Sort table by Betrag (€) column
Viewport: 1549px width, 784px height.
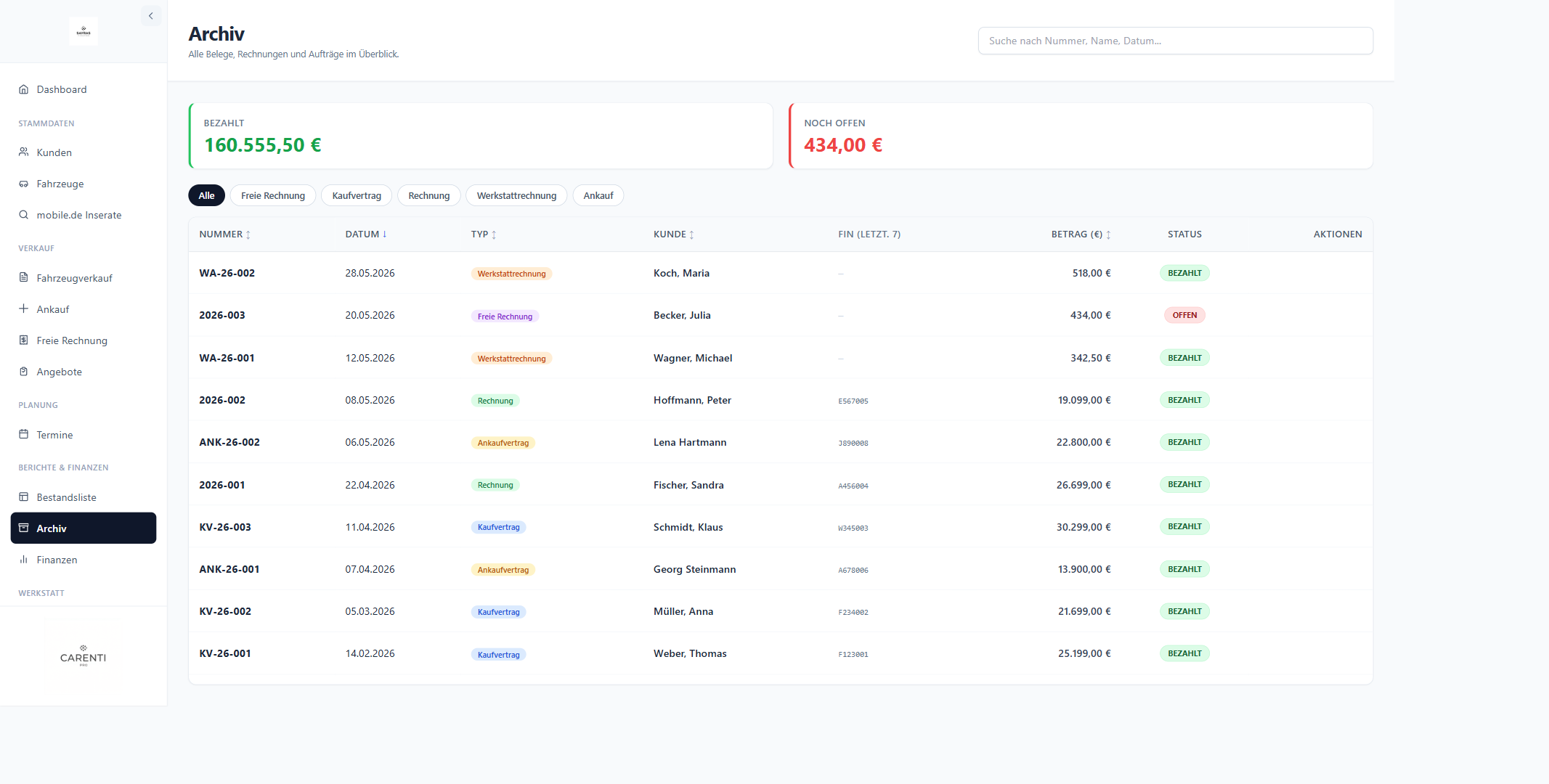pos(1081,234)
